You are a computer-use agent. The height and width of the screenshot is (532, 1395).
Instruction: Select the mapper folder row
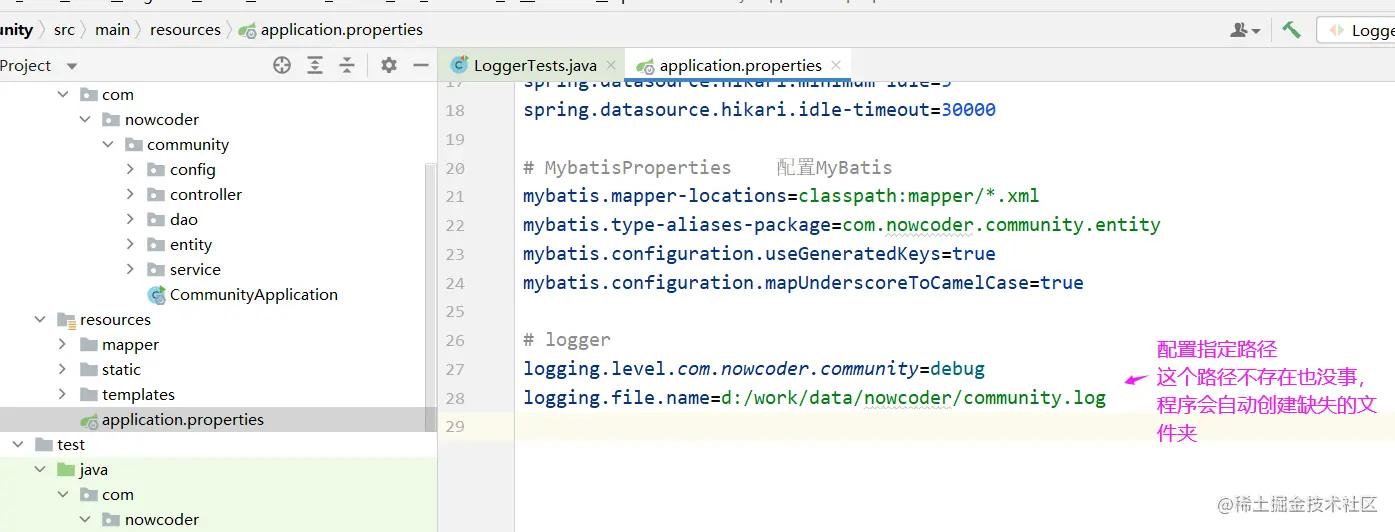pos(218,344)
